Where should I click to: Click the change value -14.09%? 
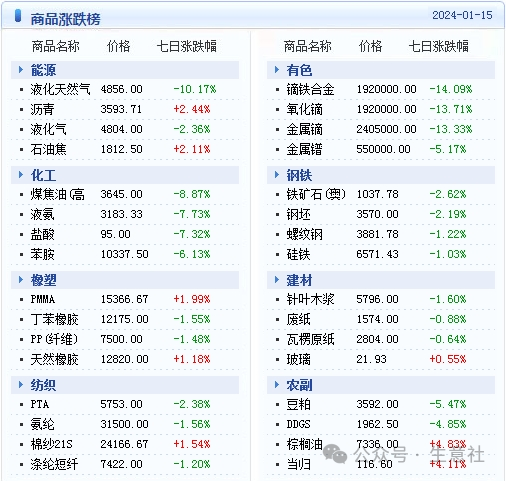pos(450,89)
